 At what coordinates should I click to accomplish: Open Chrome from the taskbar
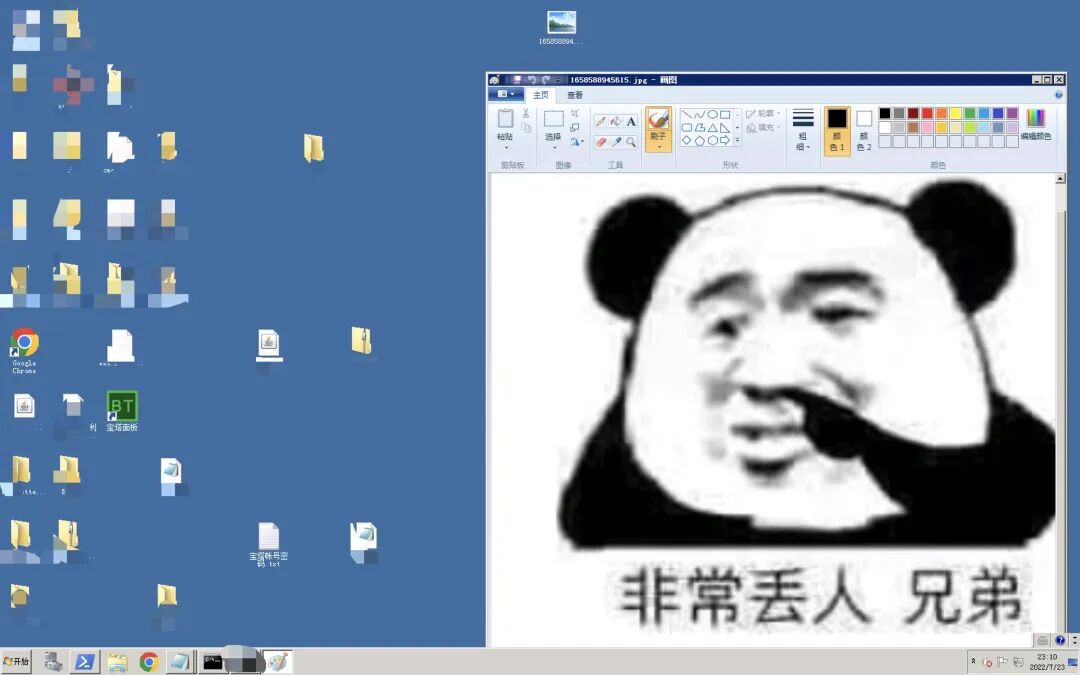[x=149, y=662]
